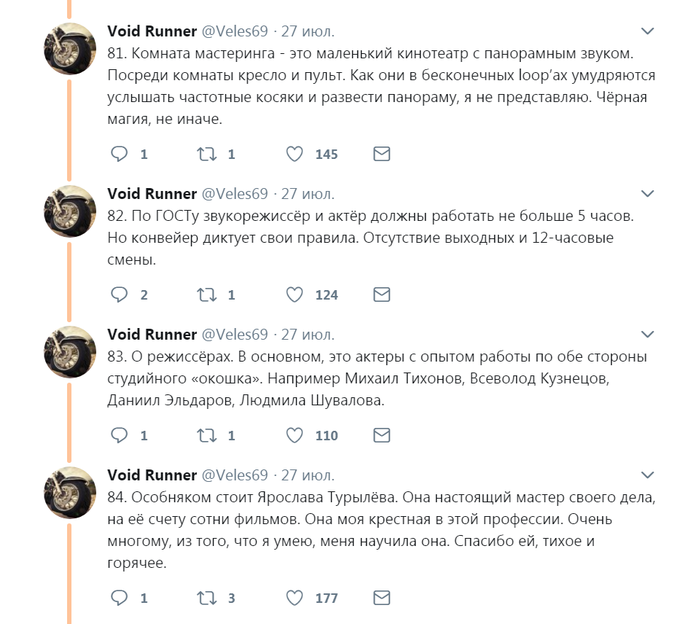This screenshot has width=700, height=624.
Task: Like tweet 81 with 145 likes
Action: tap(295, 154)
